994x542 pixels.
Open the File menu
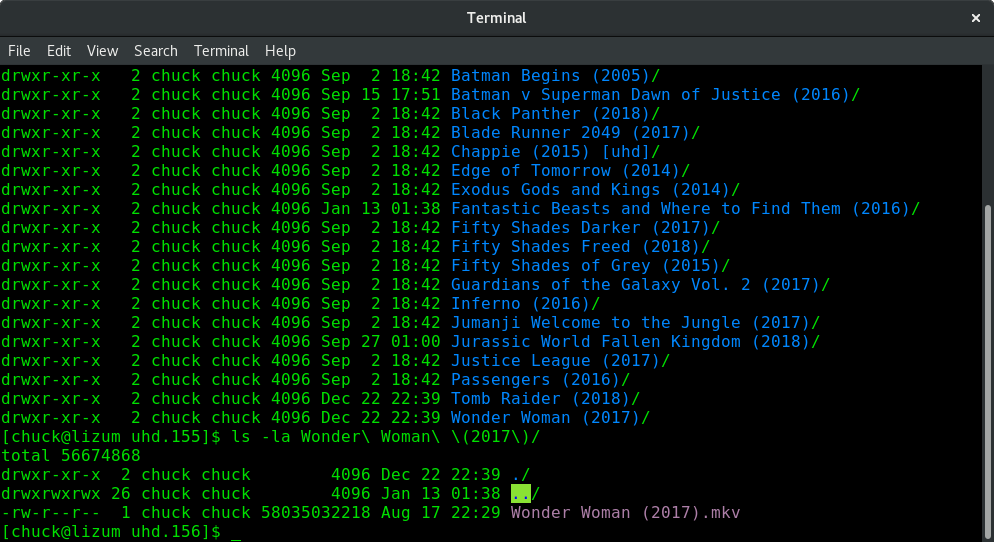[x=19, y=51]
